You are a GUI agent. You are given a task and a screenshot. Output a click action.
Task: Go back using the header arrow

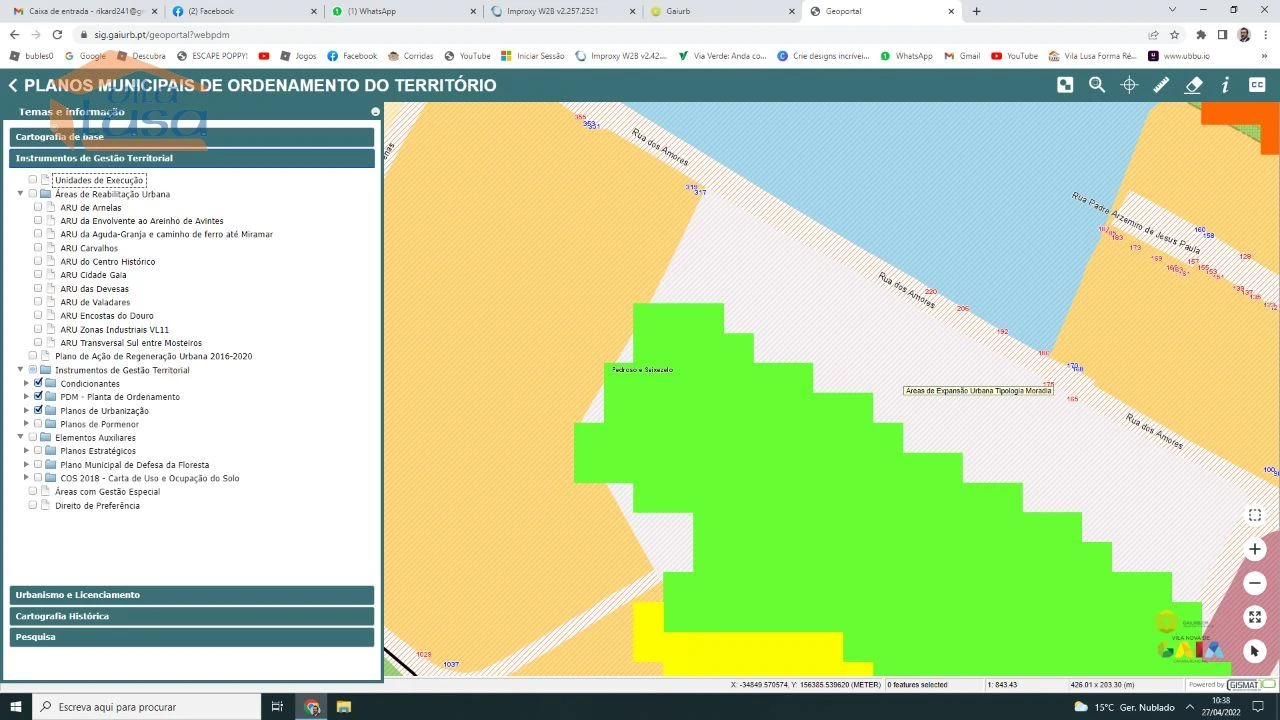(x=13, y=86)
